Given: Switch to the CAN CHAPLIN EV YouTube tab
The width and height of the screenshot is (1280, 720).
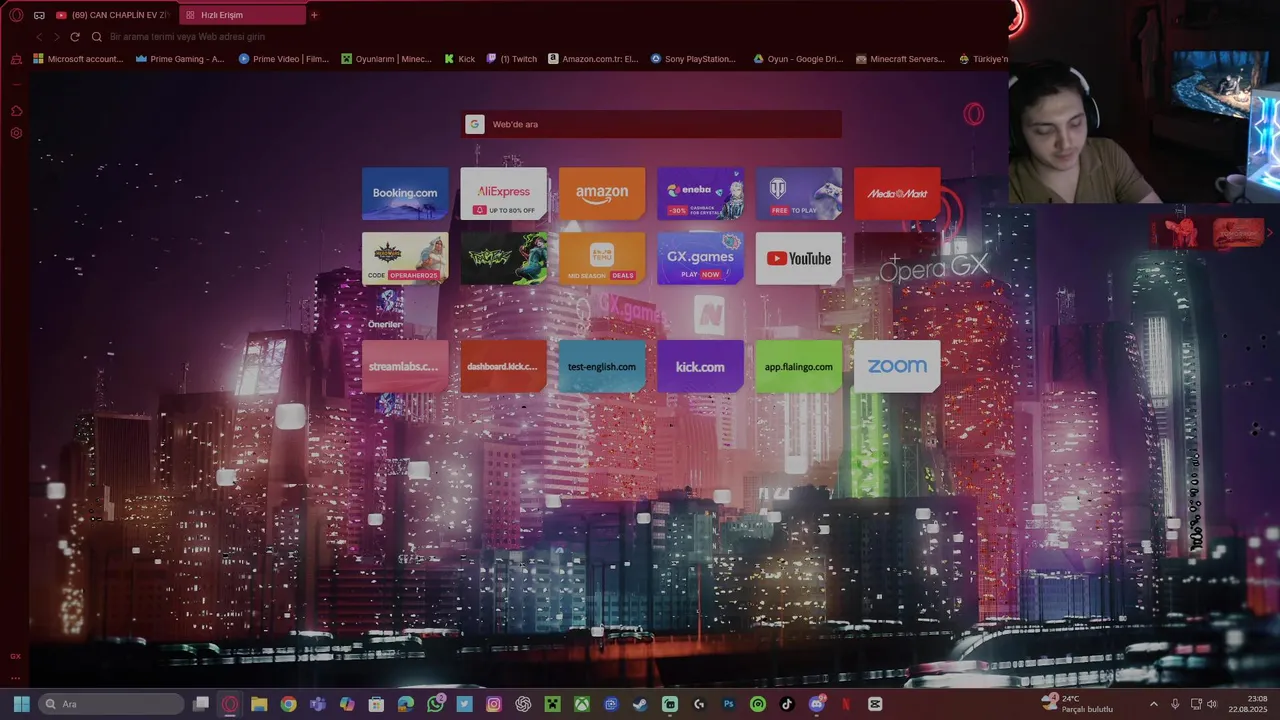Looking at the screenshot, I should click(x=113, y=15).
